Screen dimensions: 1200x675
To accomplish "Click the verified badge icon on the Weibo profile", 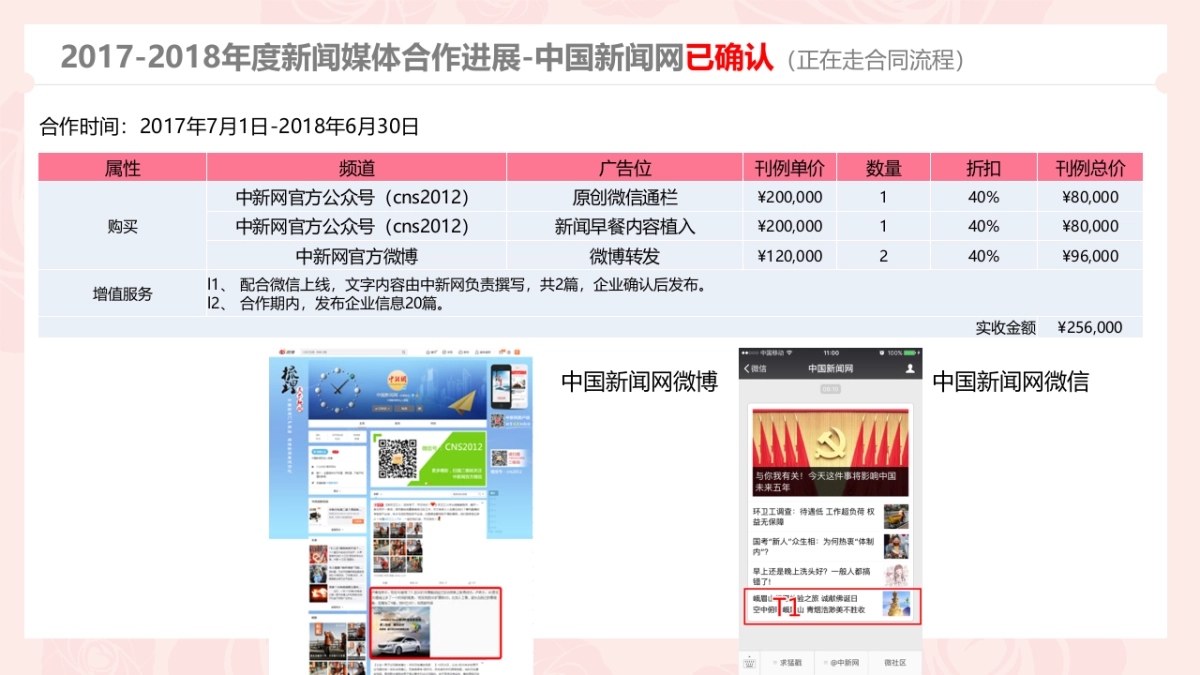I will click(x=412, y=395).
